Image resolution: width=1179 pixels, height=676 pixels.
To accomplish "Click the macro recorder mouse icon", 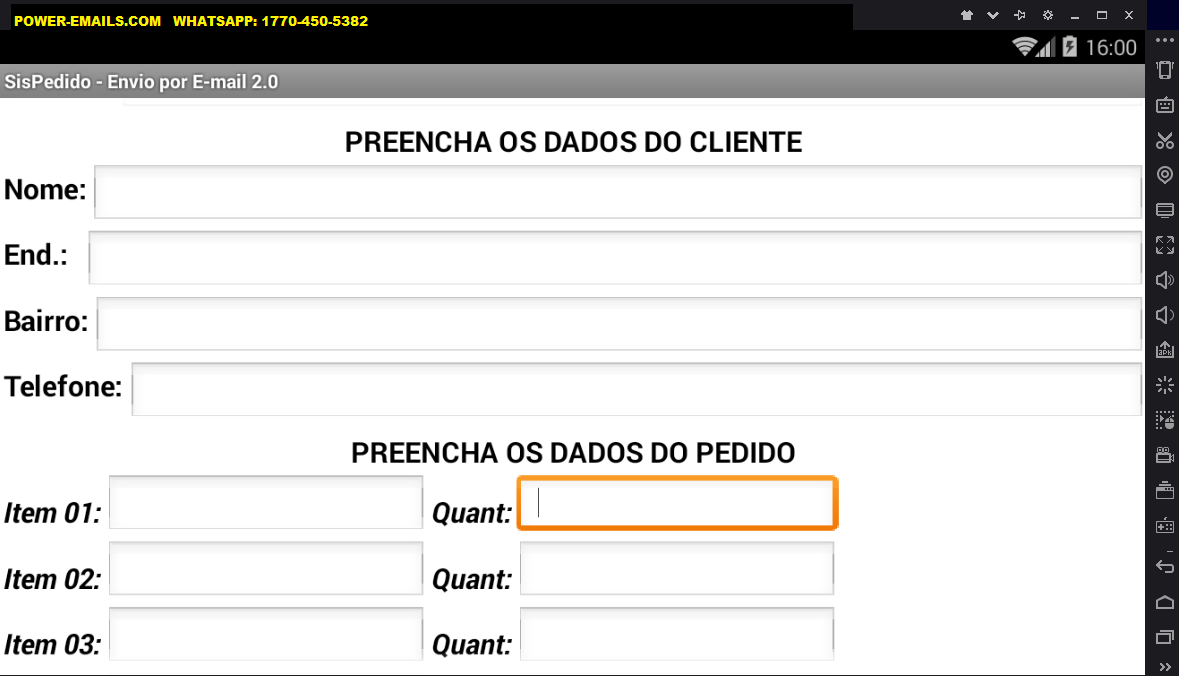I will (1165, 420).
